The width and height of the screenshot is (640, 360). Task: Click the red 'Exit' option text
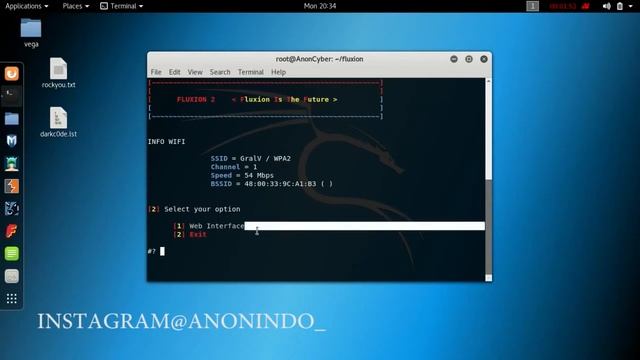tap(198, 234)
